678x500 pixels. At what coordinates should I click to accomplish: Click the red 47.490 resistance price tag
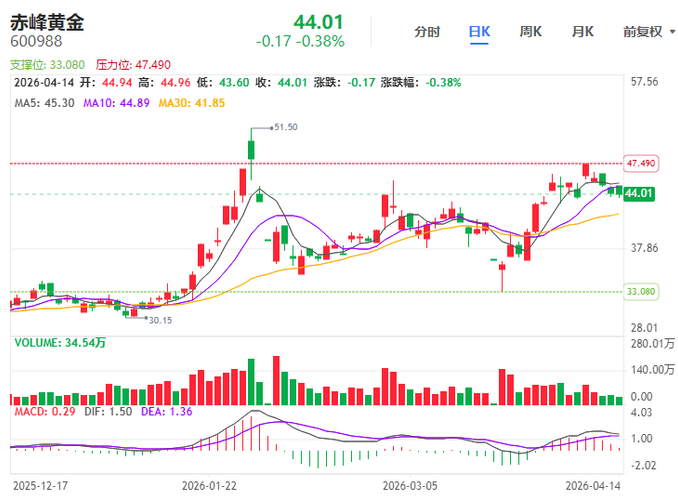click(641, 163)
